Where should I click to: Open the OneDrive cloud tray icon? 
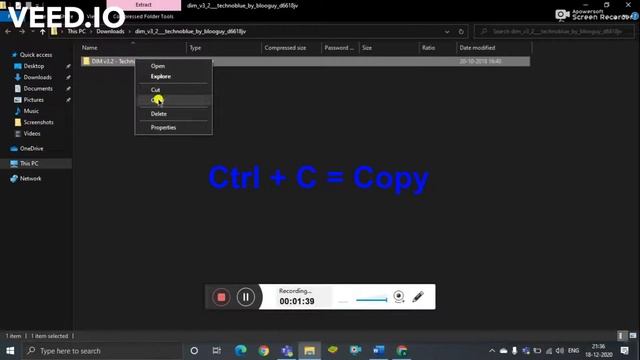click(x=504, y=351)
